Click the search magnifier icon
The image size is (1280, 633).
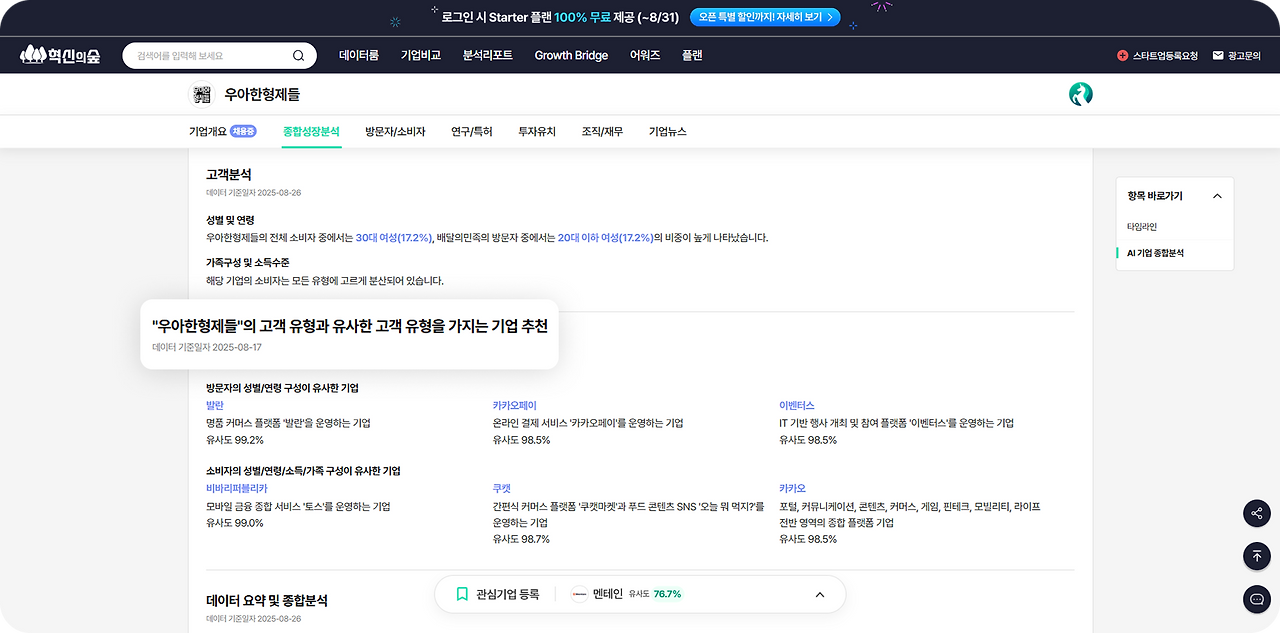pyautogui.click(x=298, y=55)
